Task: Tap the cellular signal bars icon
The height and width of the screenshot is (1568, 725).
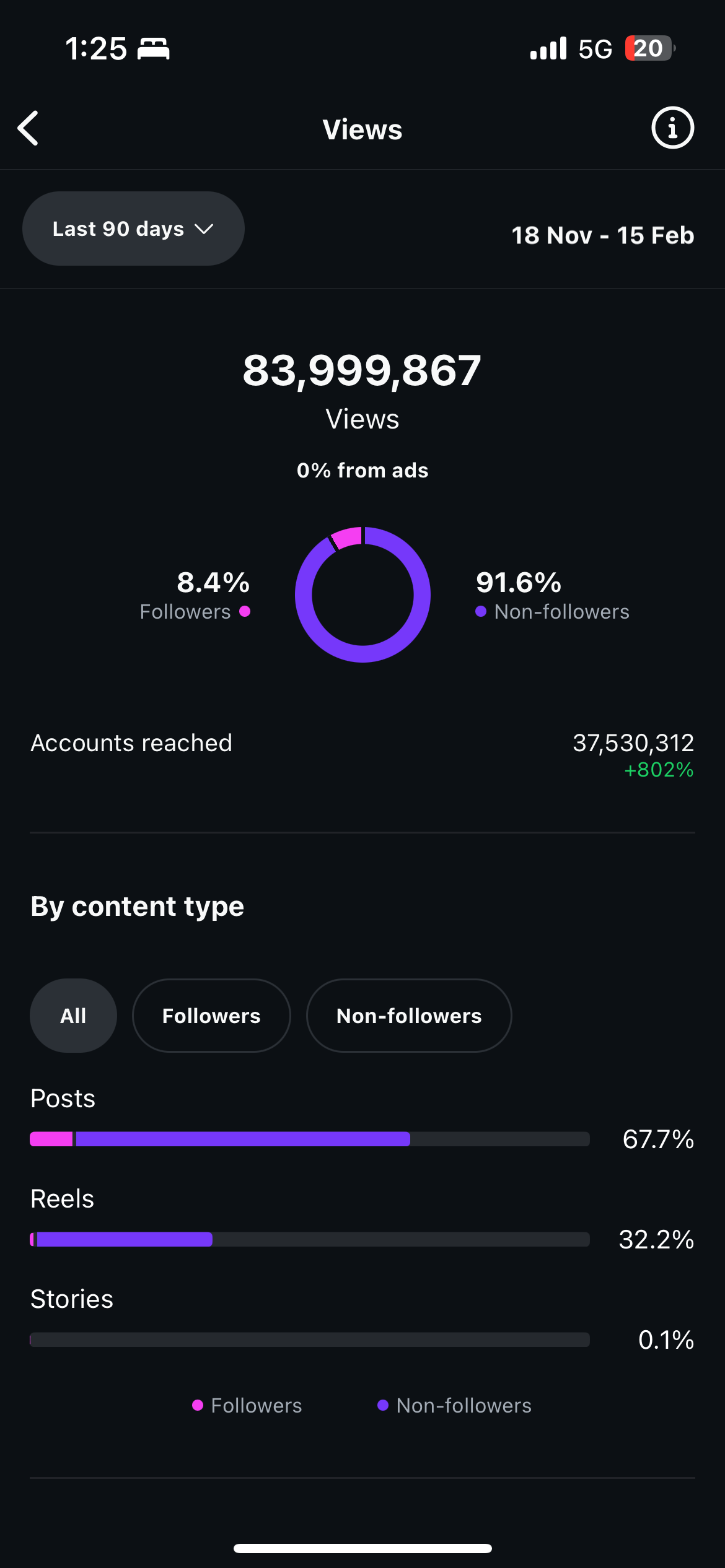Action: (548, 48)
